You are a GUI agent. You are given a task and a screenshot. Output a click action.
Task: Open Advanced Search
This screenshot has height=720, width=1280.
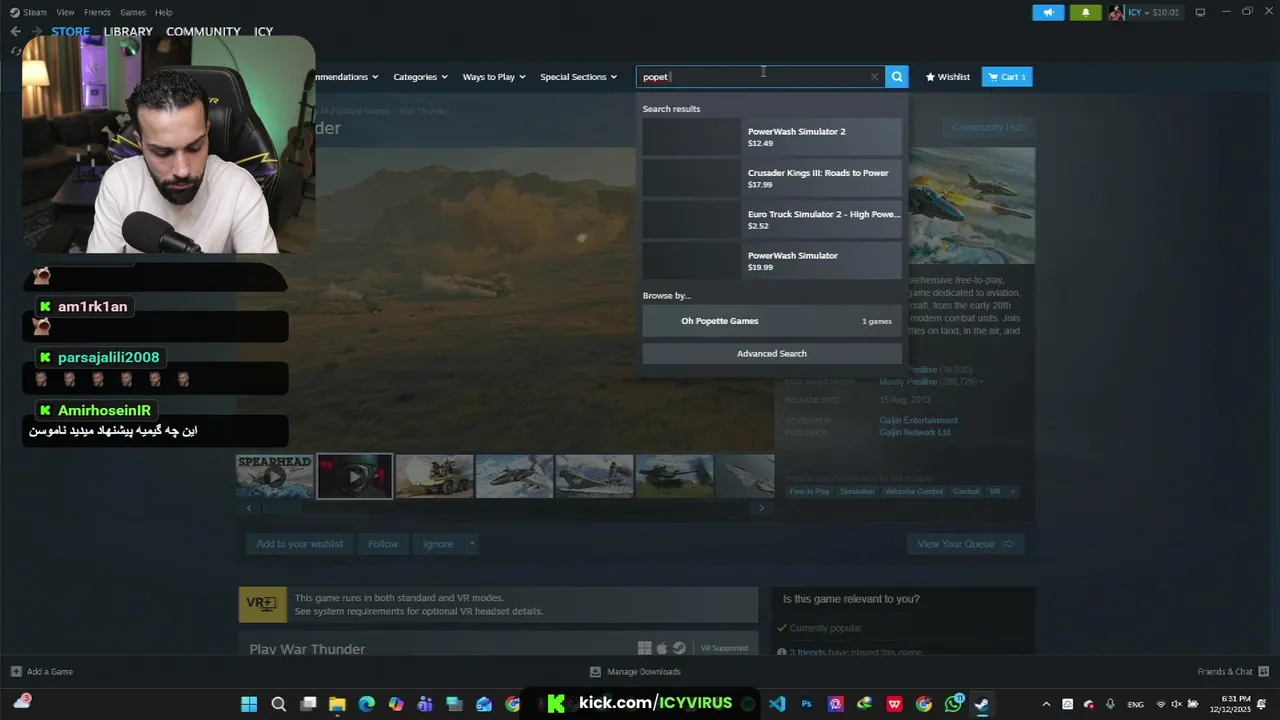(771, 353)
